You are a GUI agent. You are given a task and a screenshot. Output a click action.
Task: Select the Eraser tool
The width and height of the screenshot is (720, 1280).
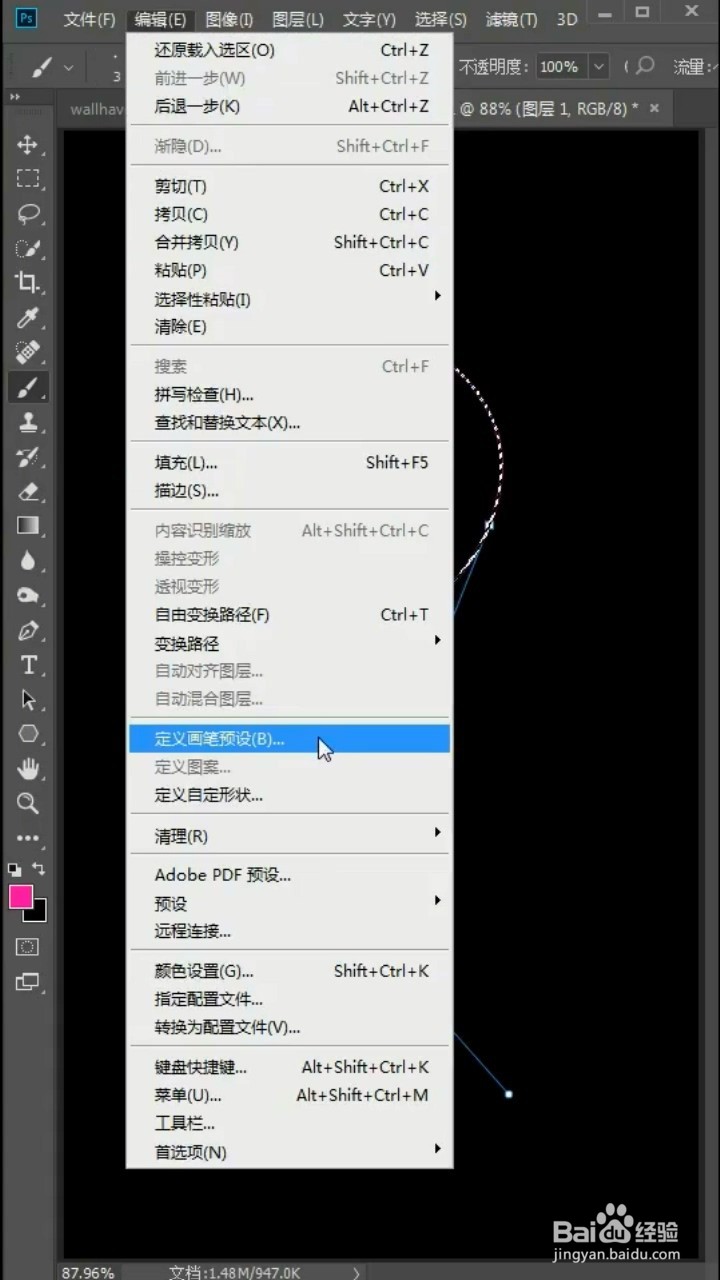pos(28,491)
